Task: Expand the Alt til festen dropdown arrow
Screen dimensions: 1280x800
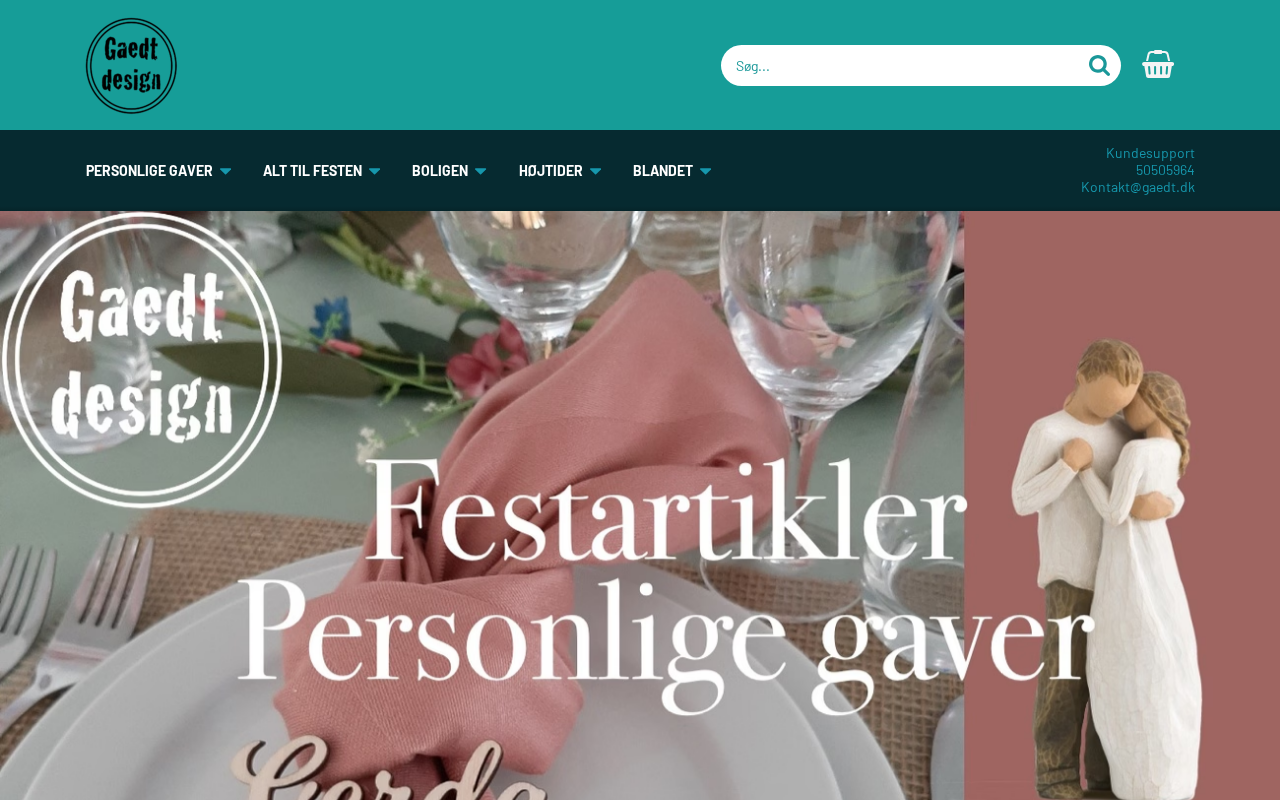Action: point(375,171)
